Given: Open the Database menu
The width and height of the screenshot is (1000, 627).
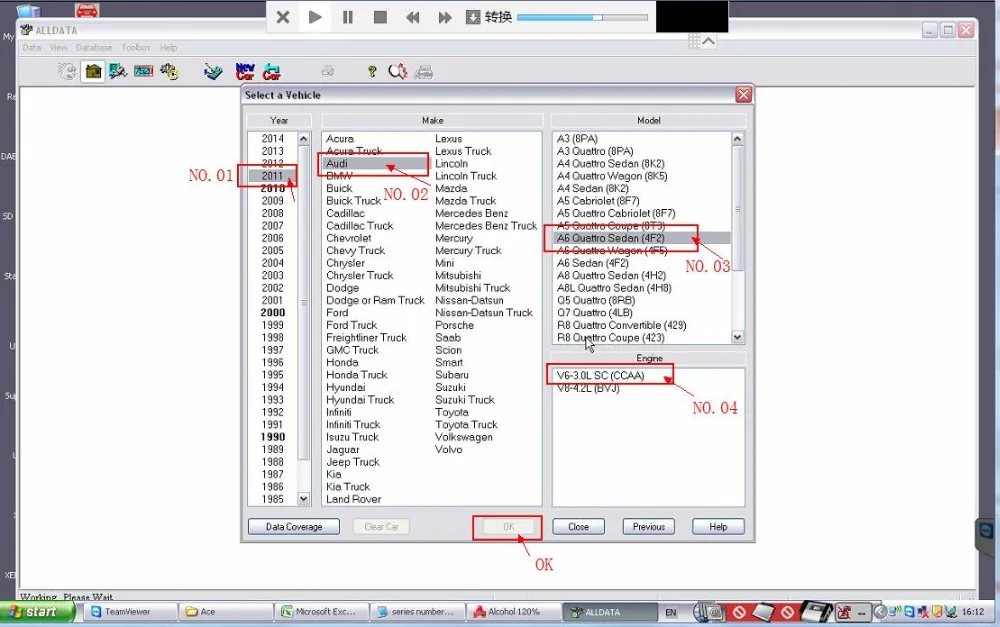Looking at the screenshot, I should (94, 48).
